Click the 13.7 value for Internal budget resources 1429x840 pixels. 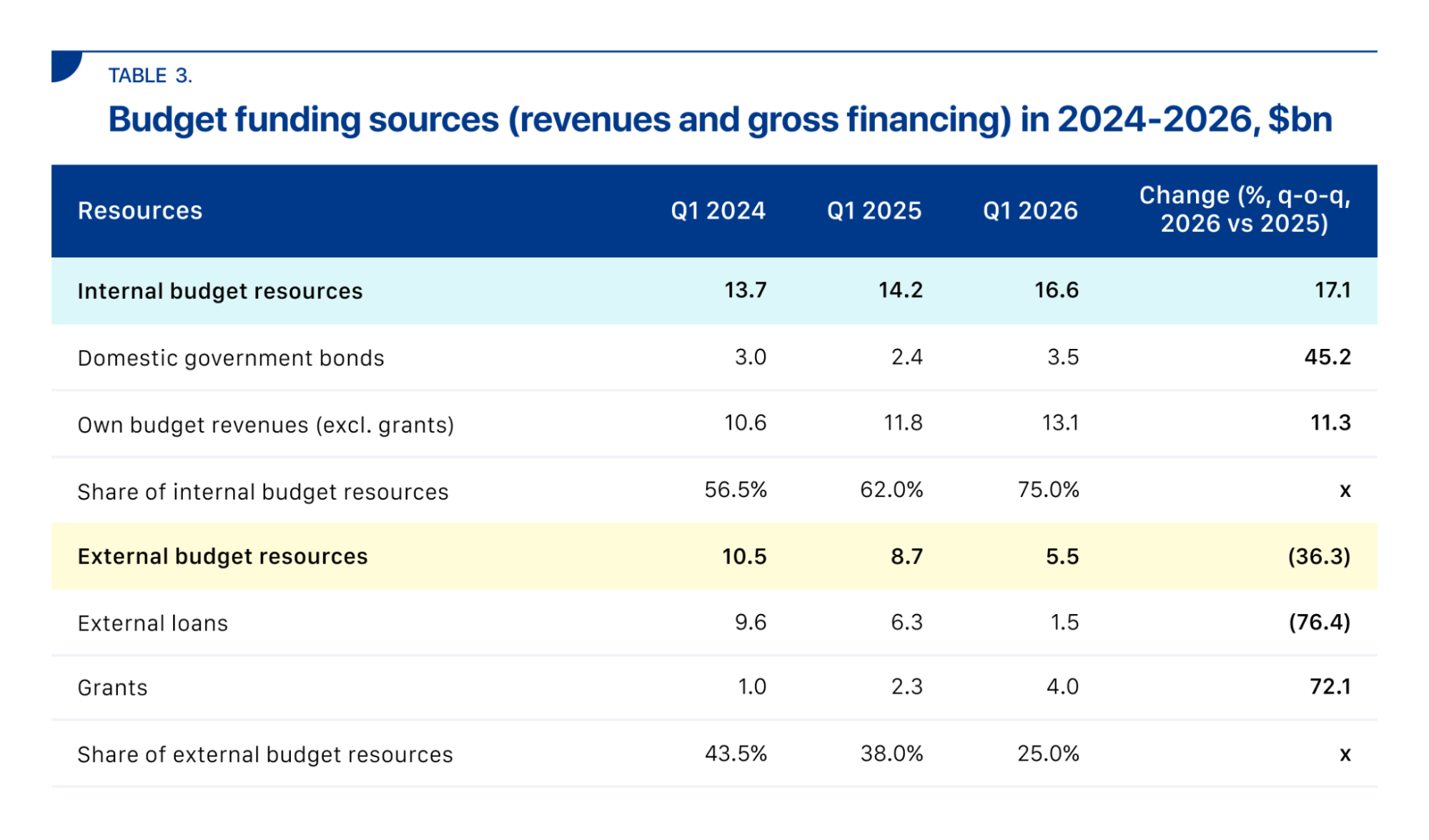coord(745,290)
